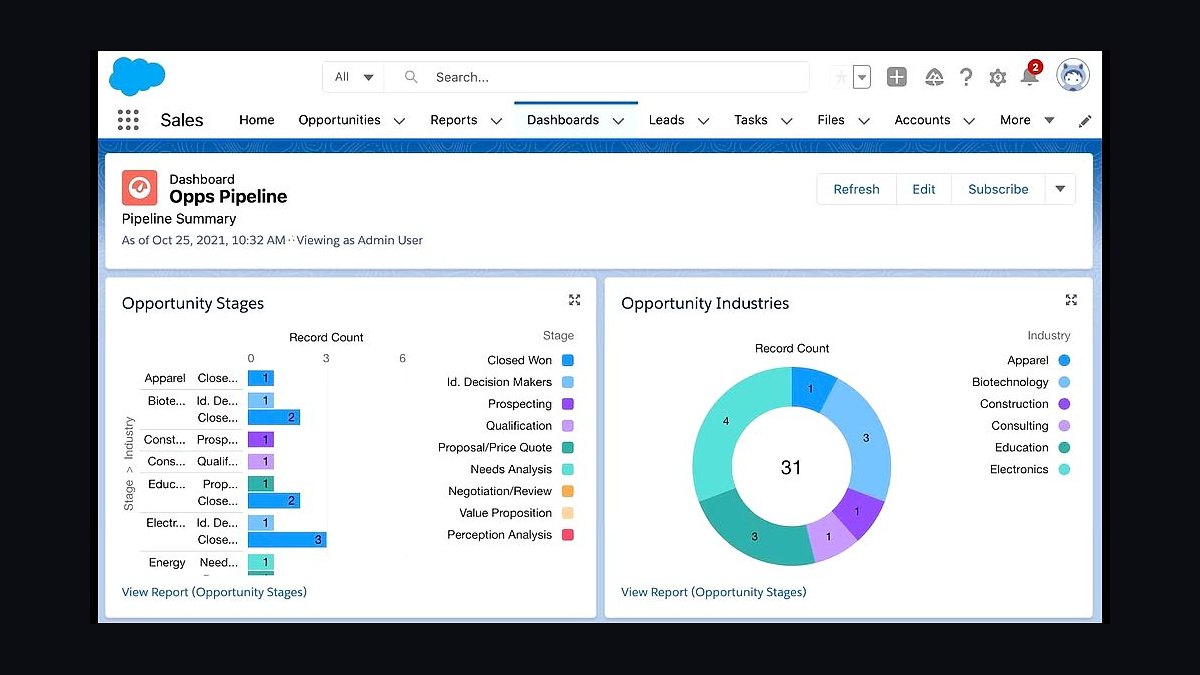Switch to the Accounts tab
The image size is (1200, 675).
[922, 120]
